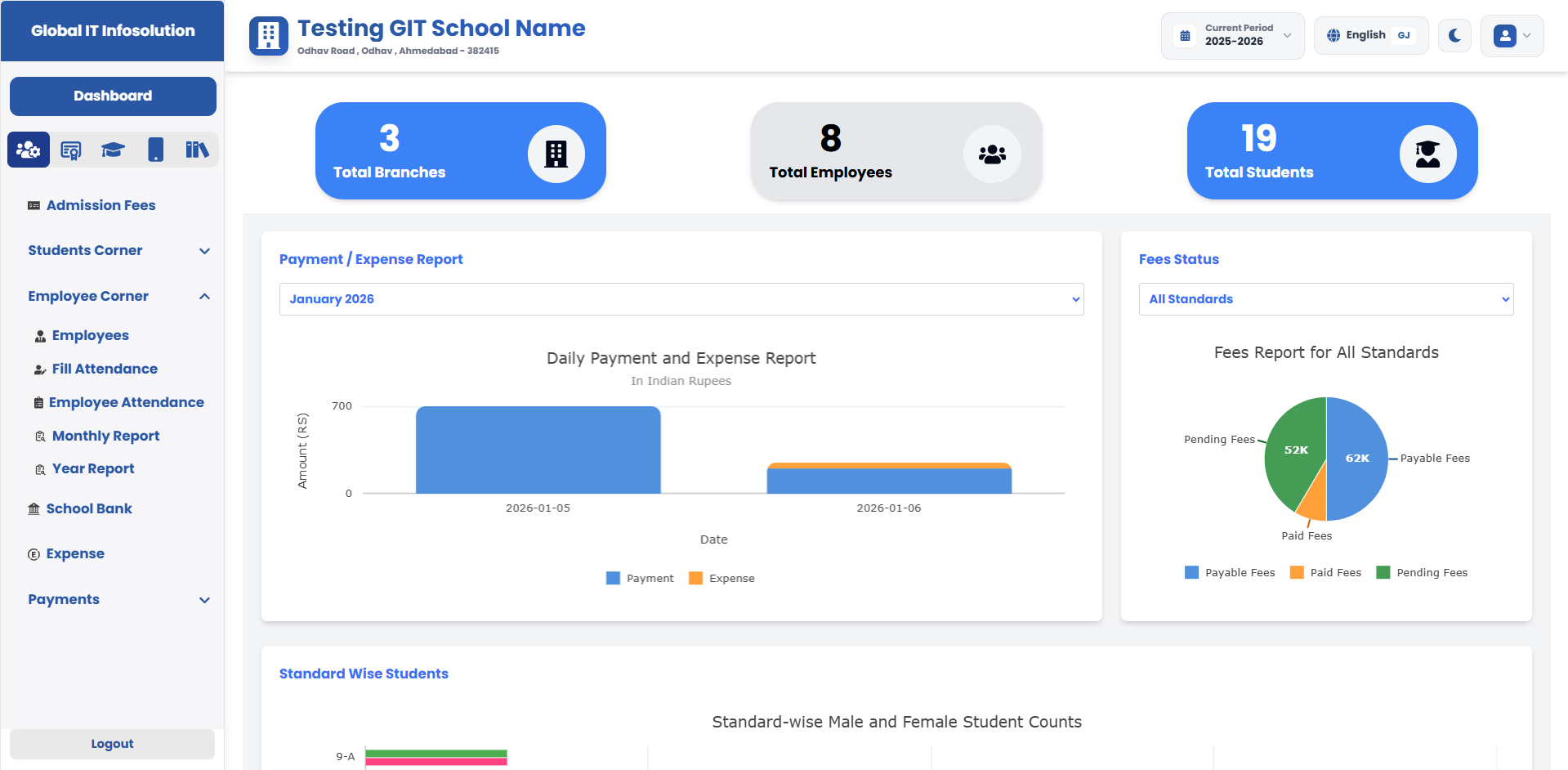Open the user profile avatar menu
This screenshot has height=770, width=1568.
pyautogui.click(x=1504, y=35)
